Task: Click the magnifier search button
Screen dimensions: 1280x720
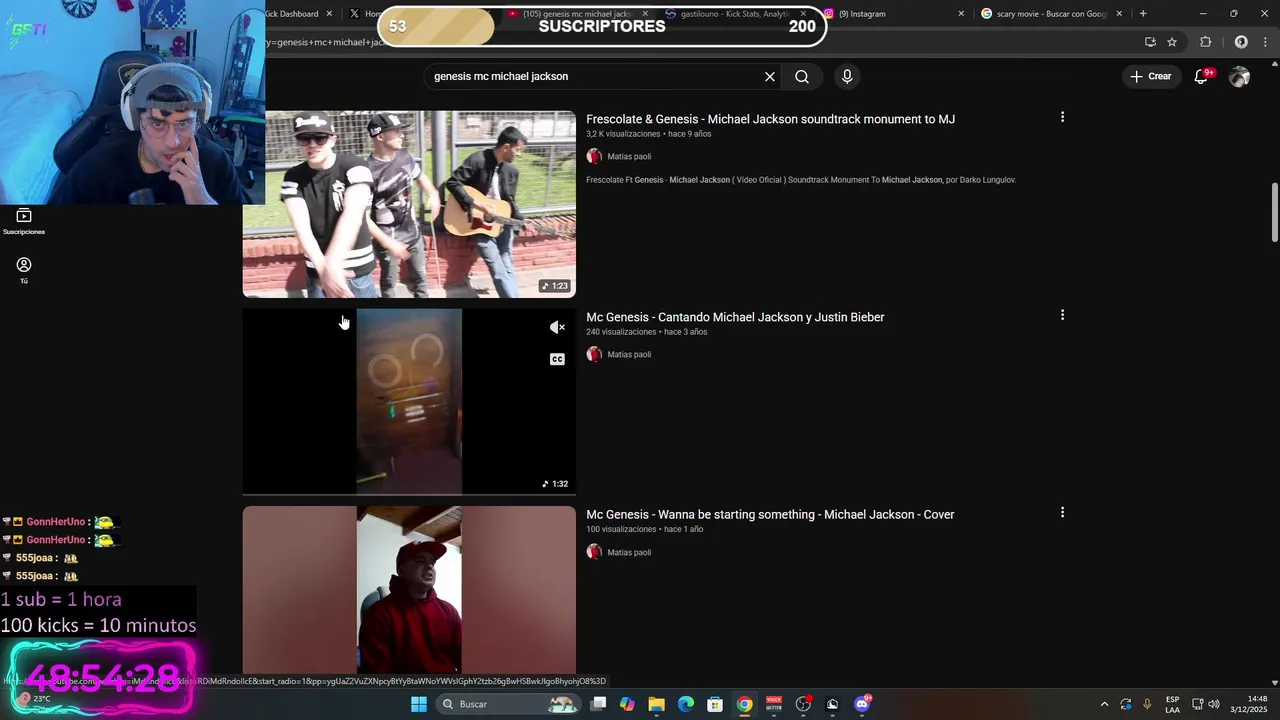Action: (802, 76)
